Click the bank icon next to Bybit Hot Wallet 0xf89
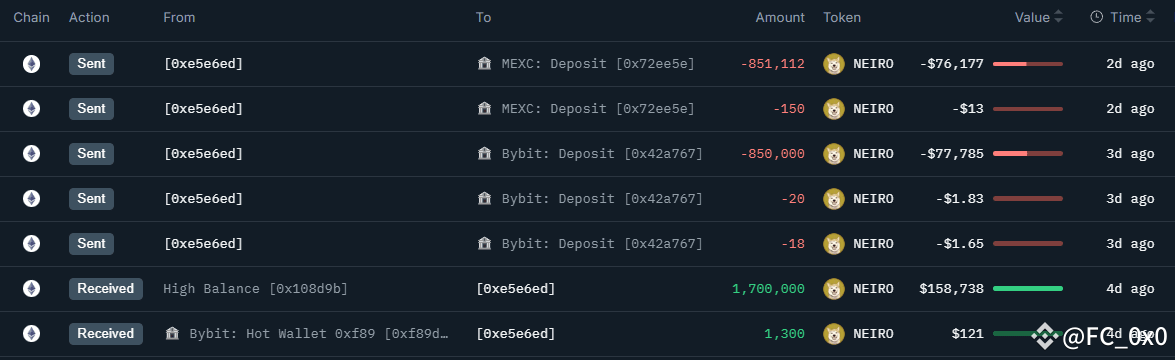Screen dimensions: 1175x360 click(172, 334)
